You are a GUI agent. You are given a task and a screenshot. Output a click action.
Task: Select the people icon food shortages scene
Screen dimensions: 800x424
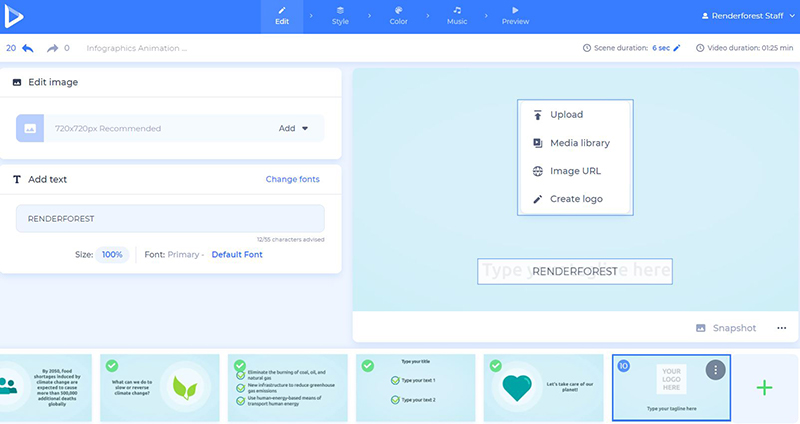[46, 388]
